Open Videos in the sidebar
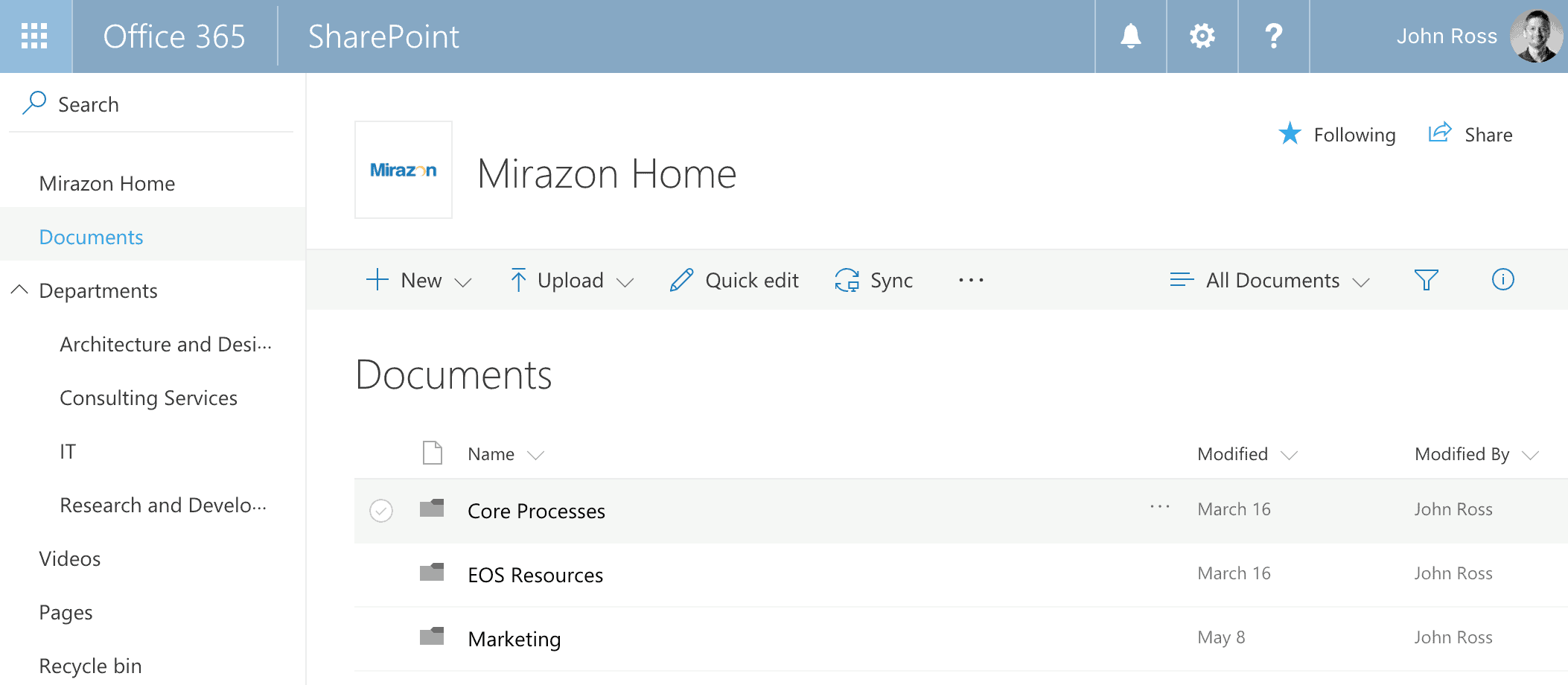The width and height of the screenshot is (1568, 685). coord(70,558)
